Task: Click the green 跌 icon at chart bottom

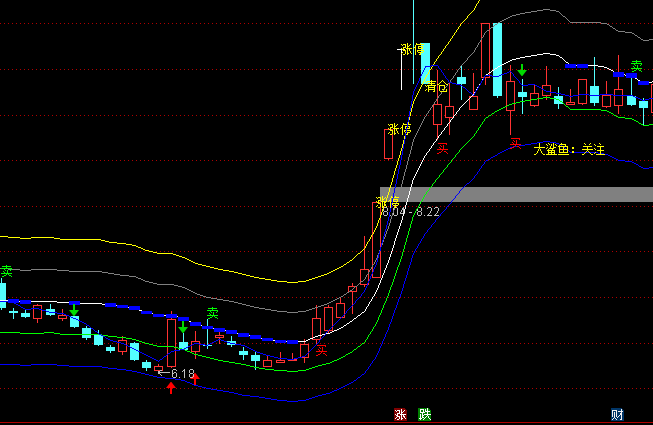Action: [x=424, y=415]
